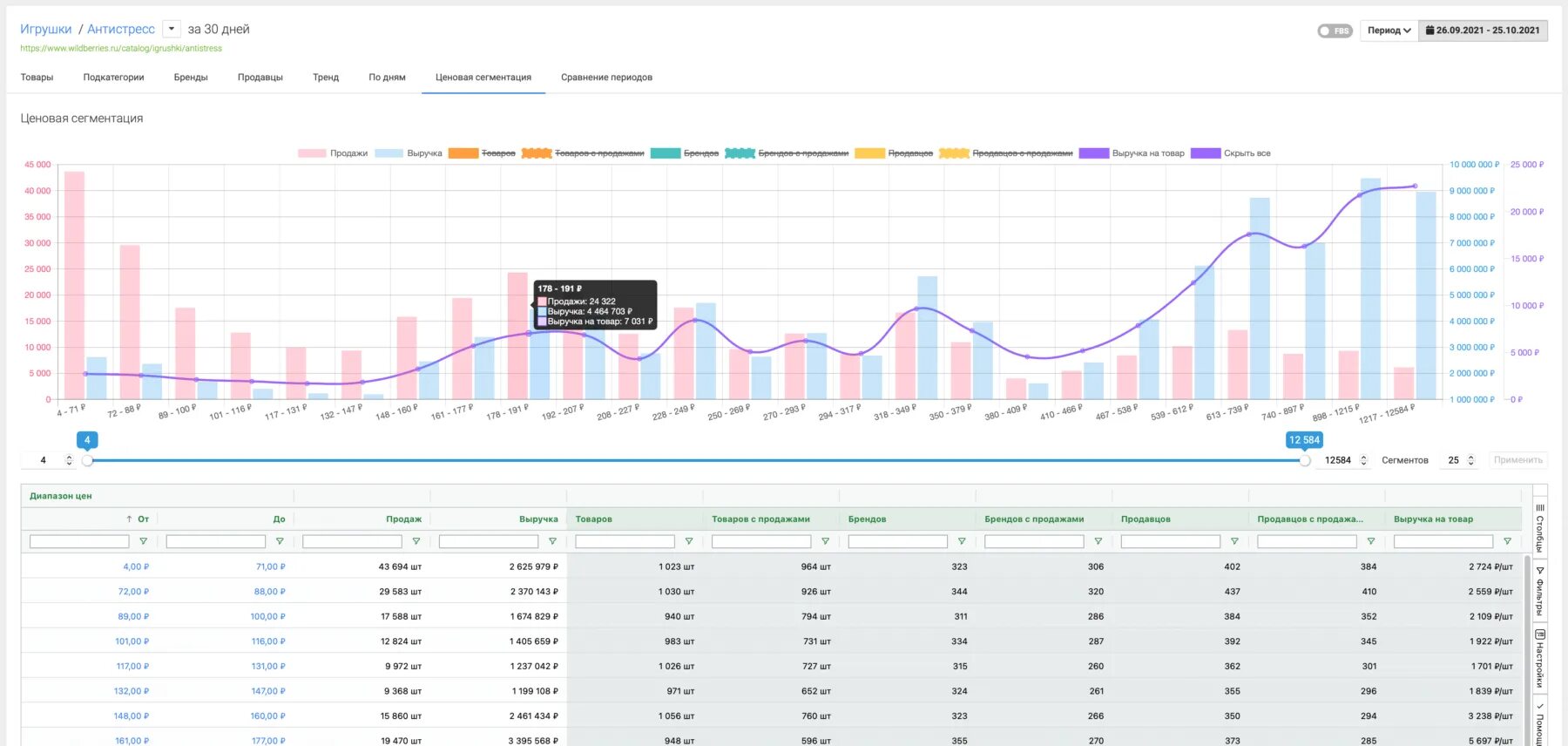Open the Фильтры side panel
Viewport: 1568px width, 746px height.
coord(1540,592)
